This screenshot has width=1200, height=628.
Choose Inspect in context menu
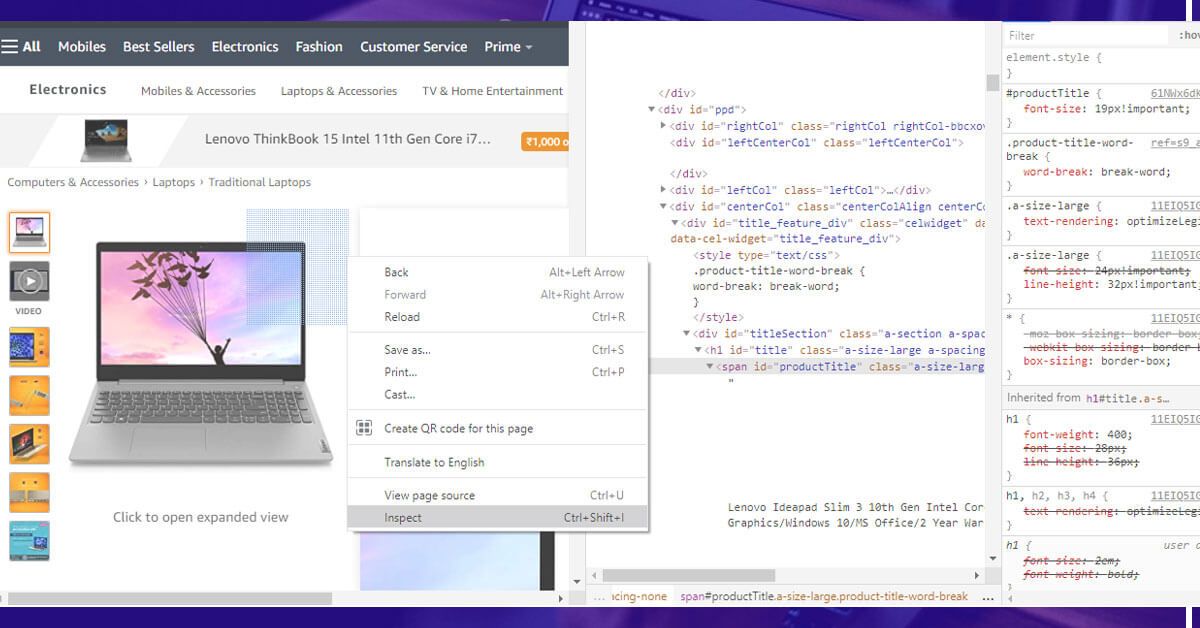pos(498,518)
